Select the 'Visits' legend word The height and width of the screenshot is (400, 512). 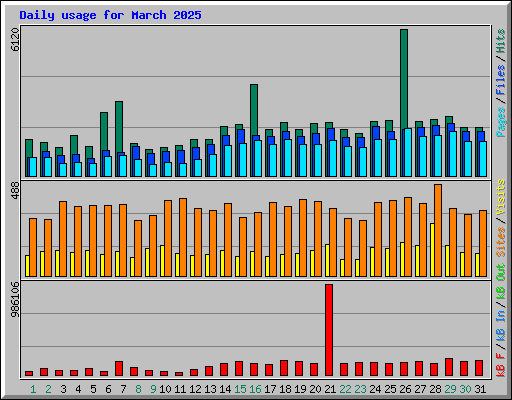501,197
